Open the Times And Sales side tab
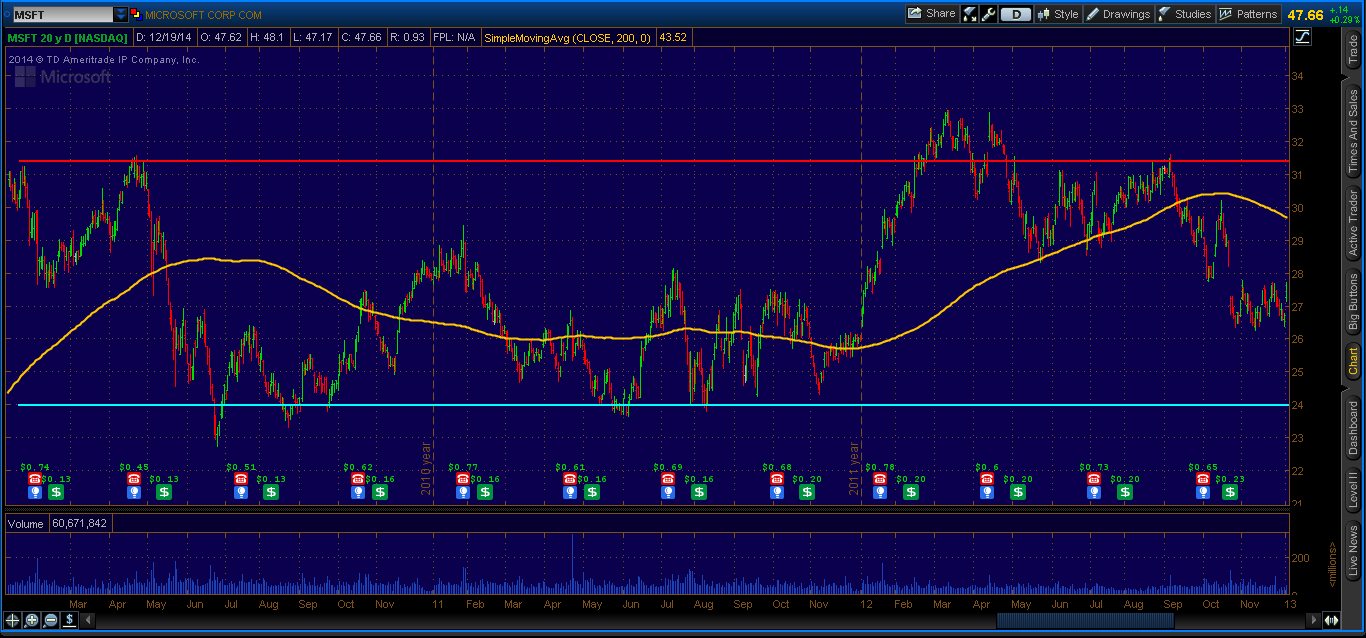The width and height of the screenshot is (1366, 638). (x=1353, y=130)
